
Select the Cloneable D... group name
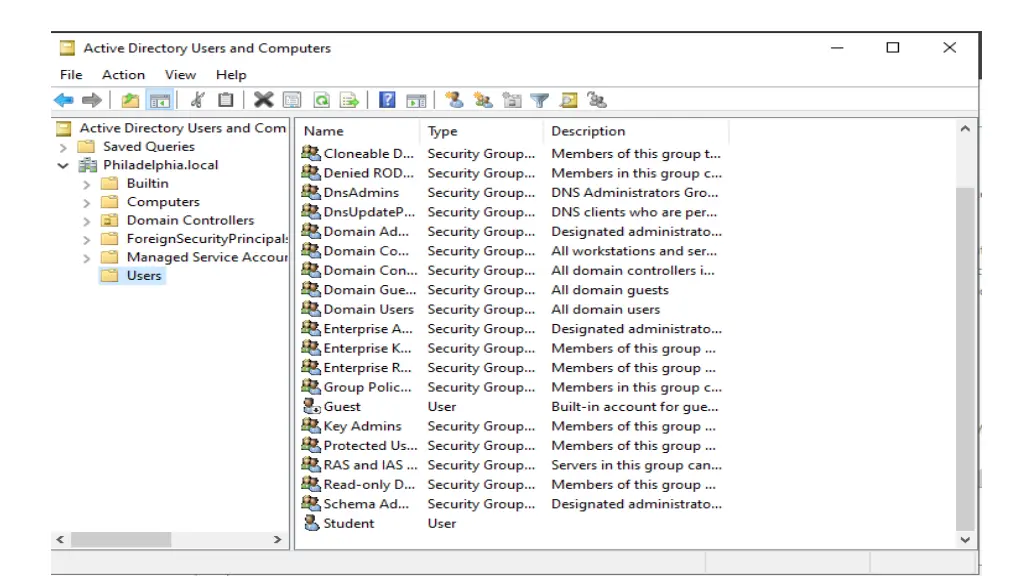tap(368, 153)
